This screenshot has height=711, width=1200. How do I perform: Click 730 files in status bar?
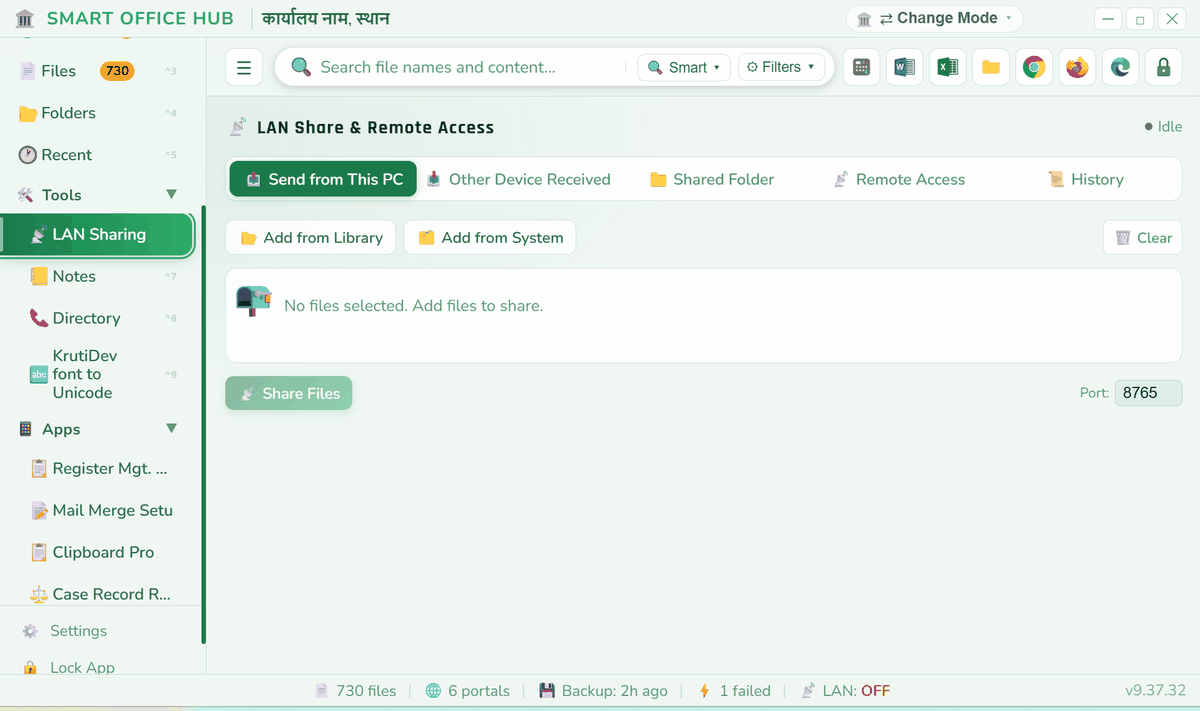(x=355, y=691)
